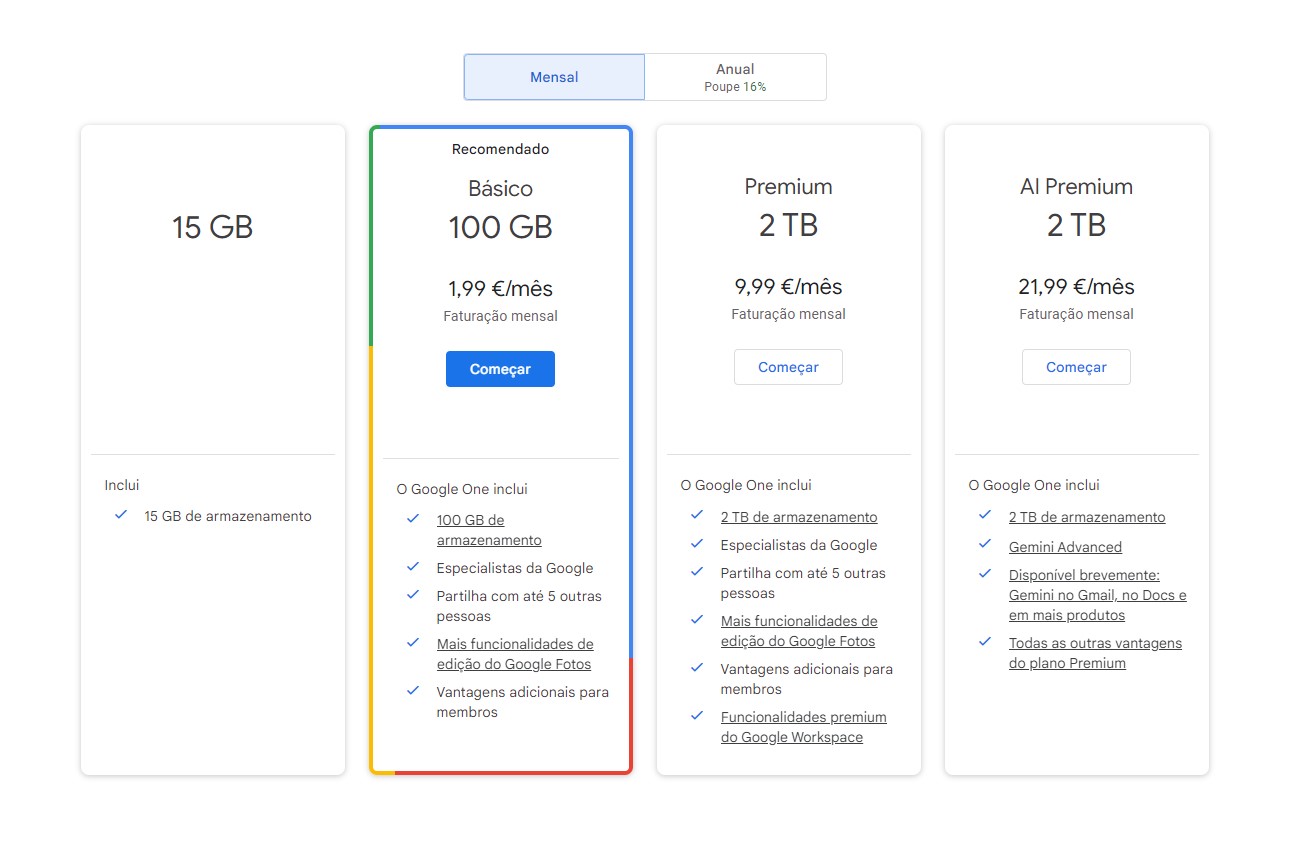Open the Gemini Advanced link
Screen dimensions: 1303x849
(x=1065, y=547)
